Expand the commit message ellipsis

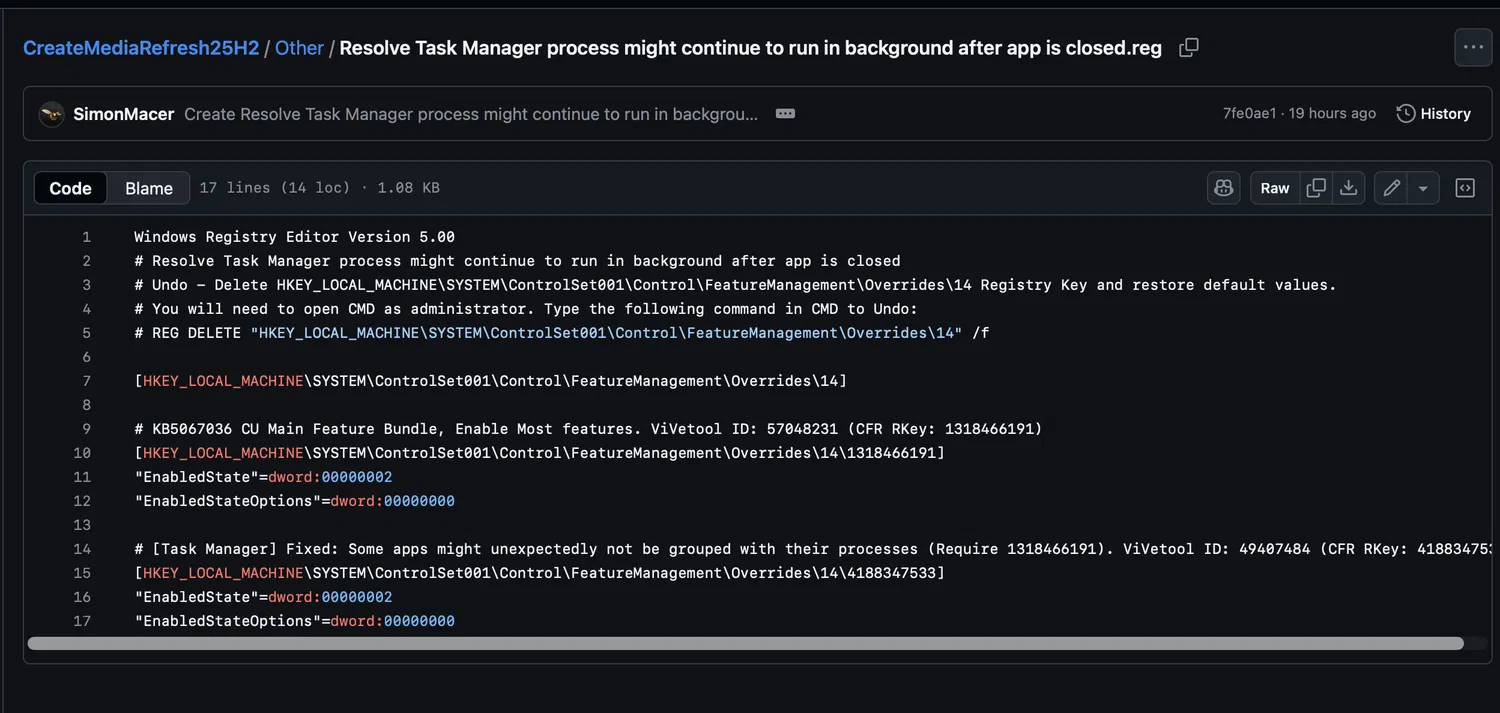point(785,114)
